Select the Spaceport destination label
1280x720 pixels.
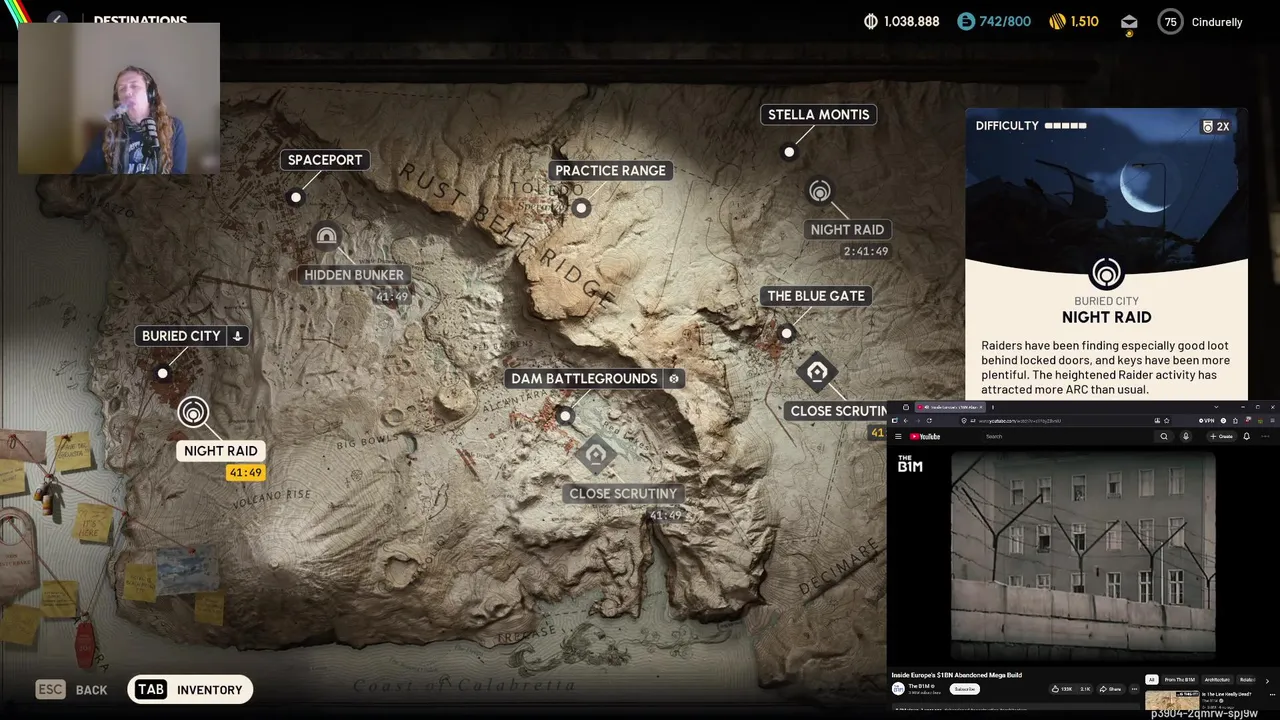(x=325, y=160)
